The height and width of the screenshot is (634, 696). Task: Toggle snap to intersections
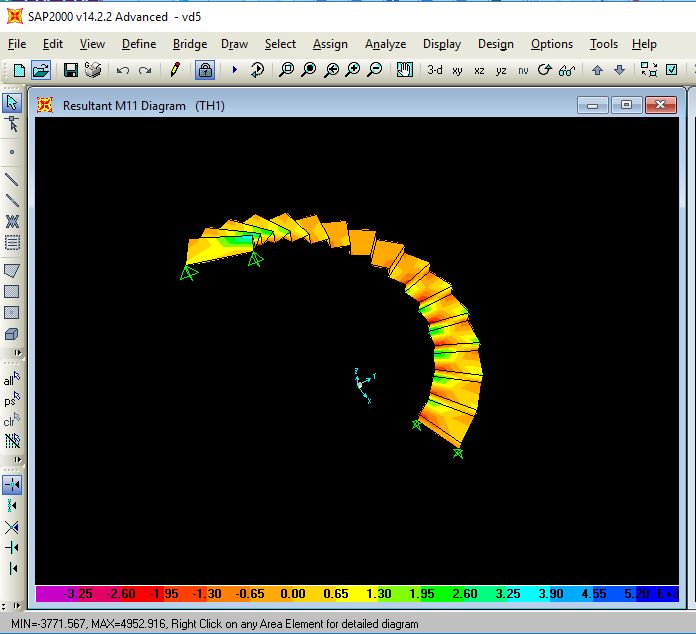[12, 527]
